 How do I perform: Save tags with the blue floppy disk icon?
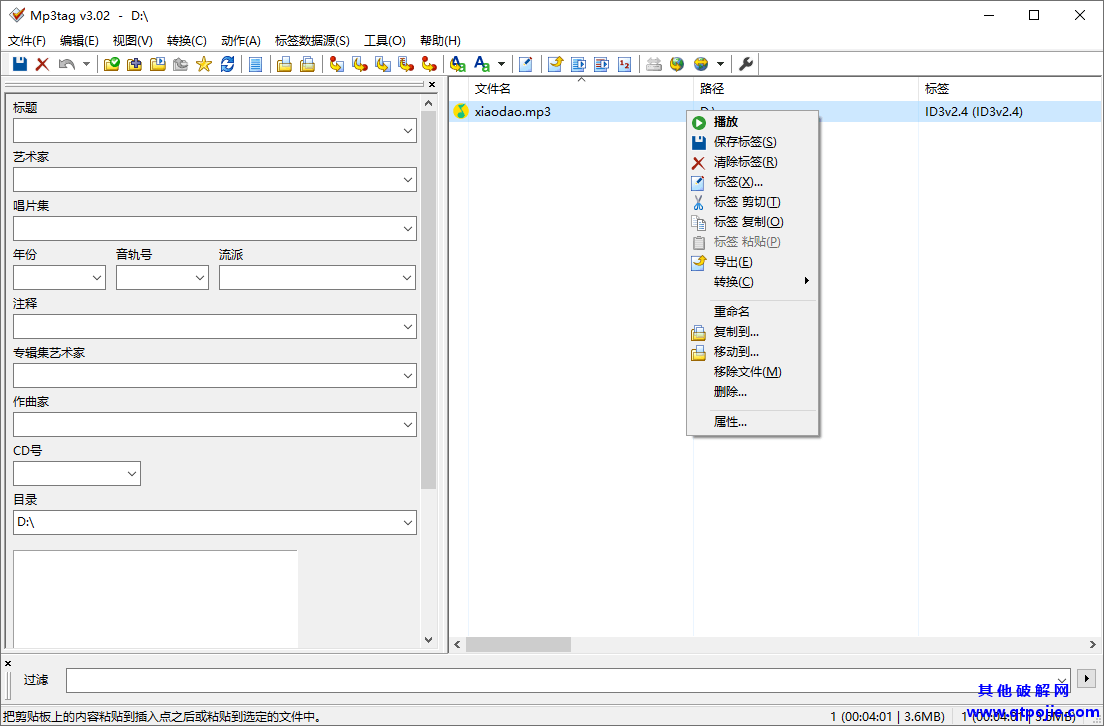click(20, 64)
